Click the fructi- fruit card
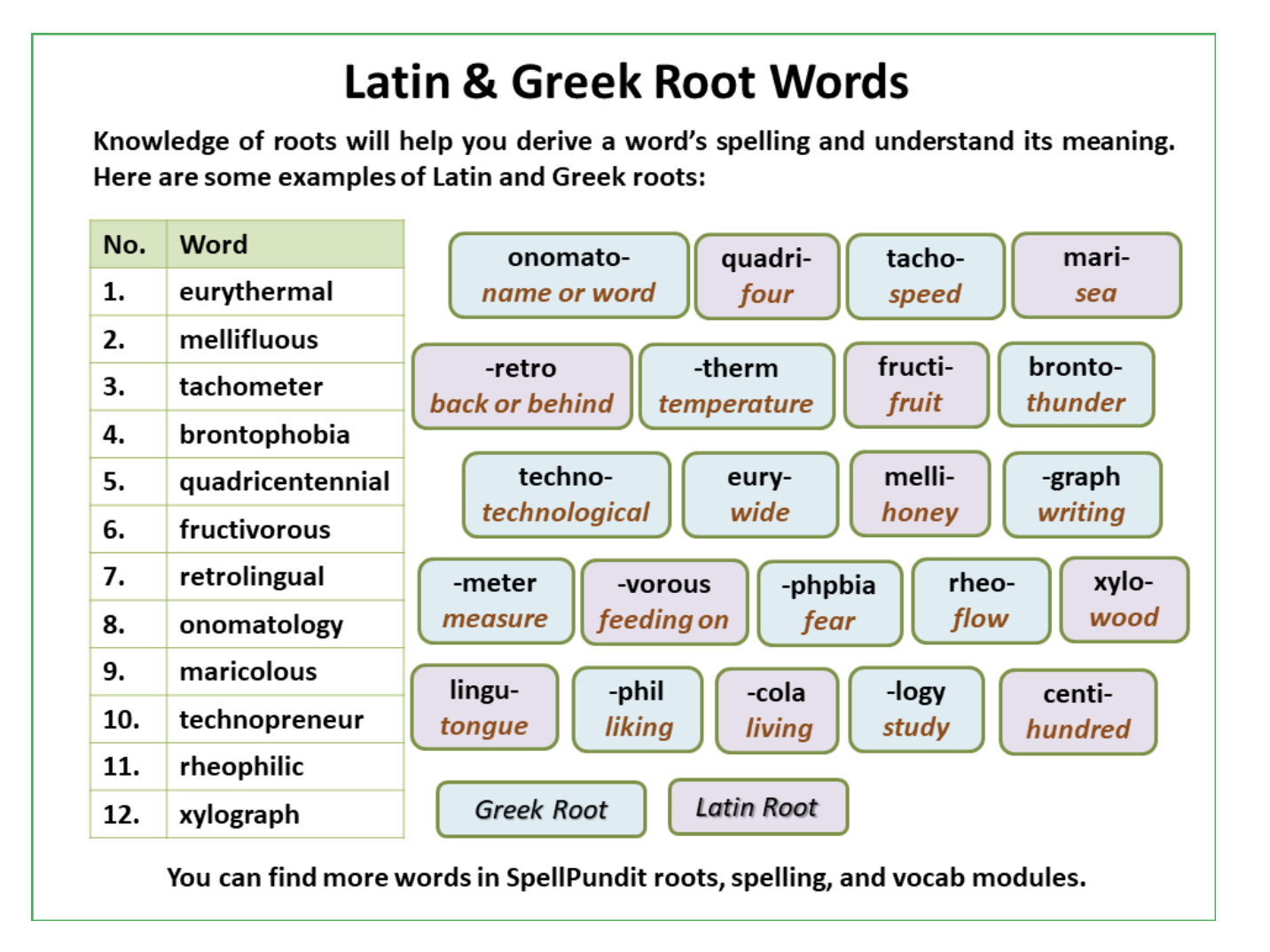The image size is (1270, 952). coord(916,385)
